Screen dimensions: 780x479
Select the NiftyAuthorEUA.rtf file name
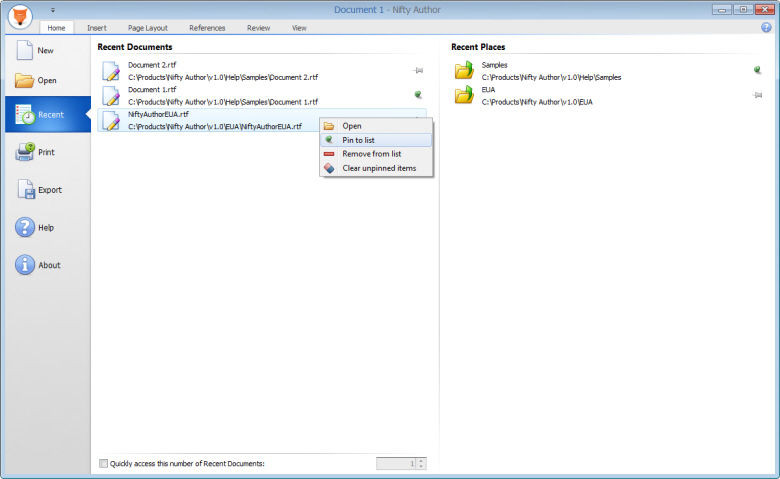pyautogui.click(x=158, y=114)
